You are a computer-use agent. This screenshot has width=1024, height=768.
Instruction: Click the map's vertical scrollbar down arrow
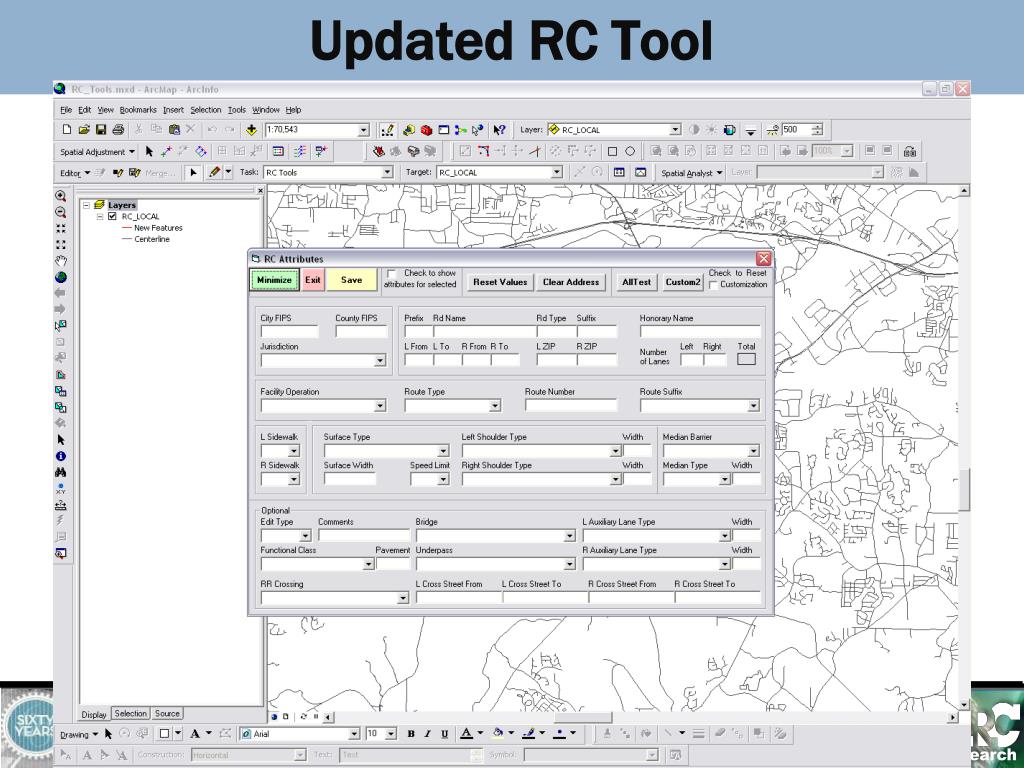(x=964, y=705)
